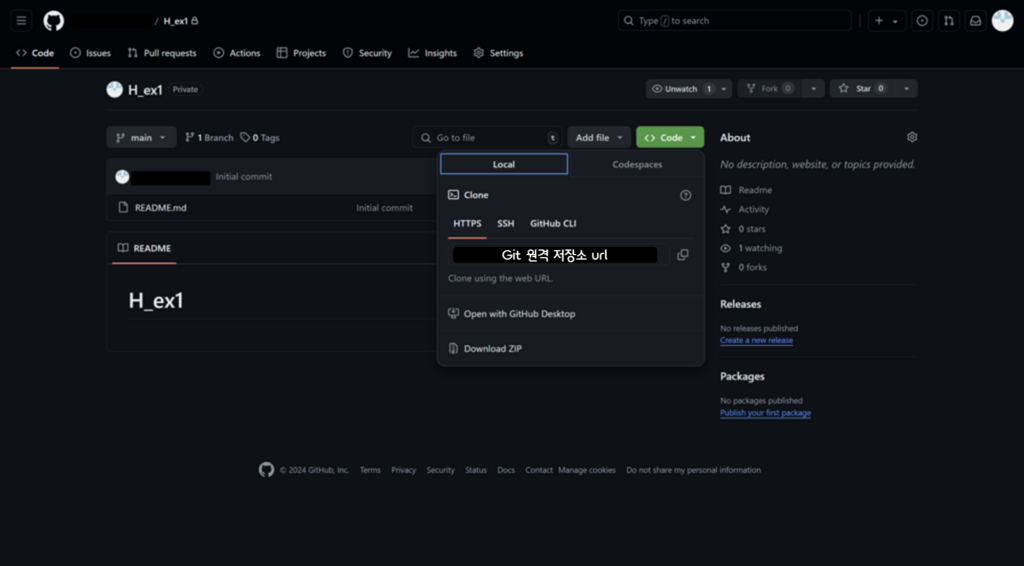Open the main branch selector
Screen dimensions: 1024x566
point(141,138)
